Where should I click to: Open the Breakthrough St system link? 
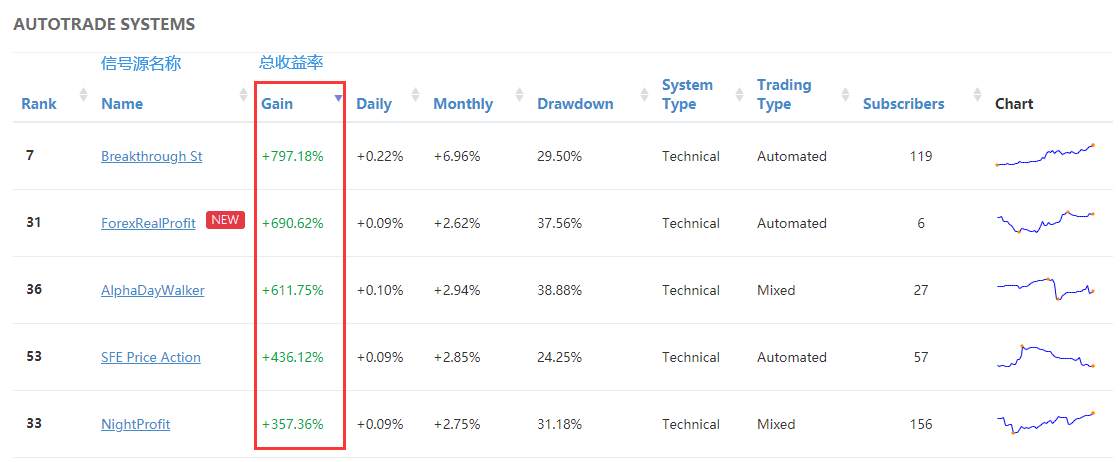point(151,156)
